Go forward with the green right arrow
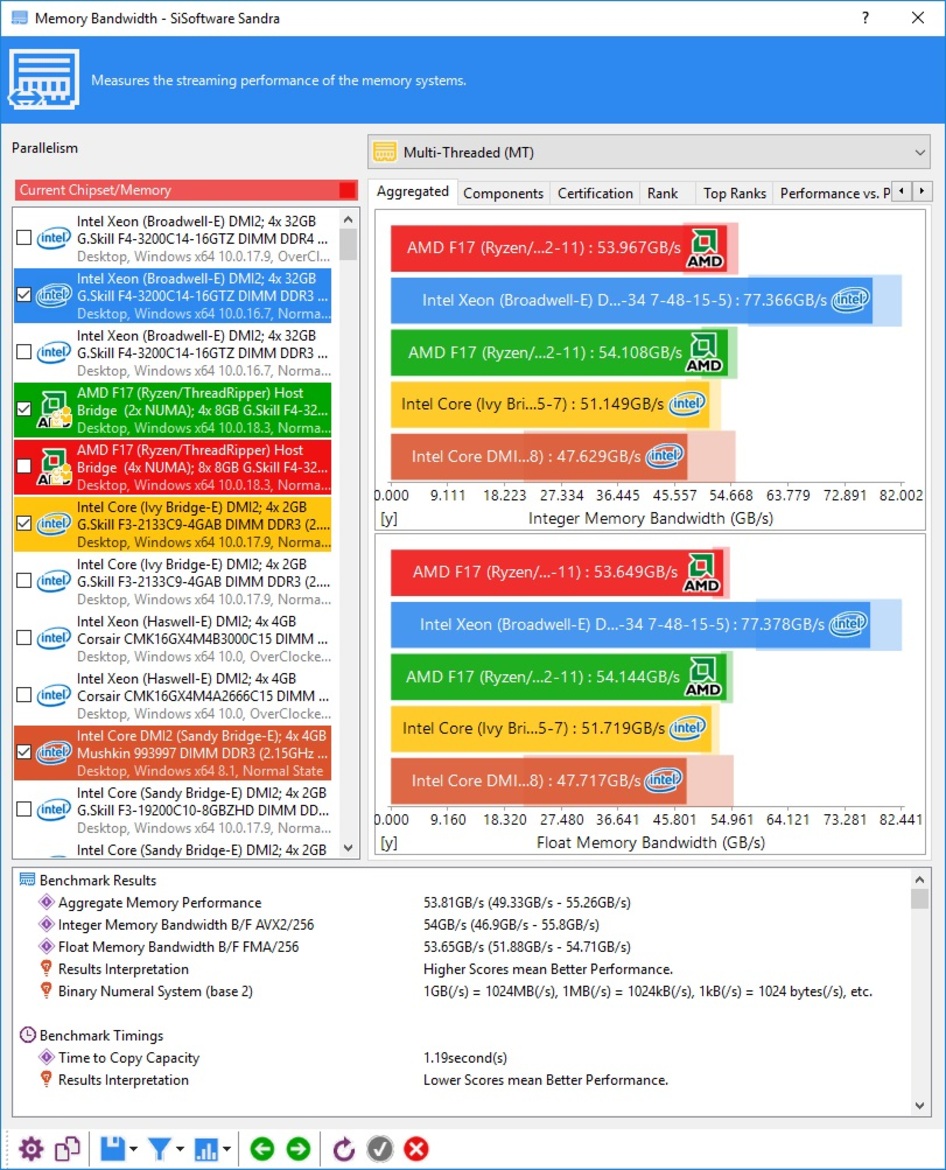This screenshot has width=946, height=1170. click(298, 1148)
